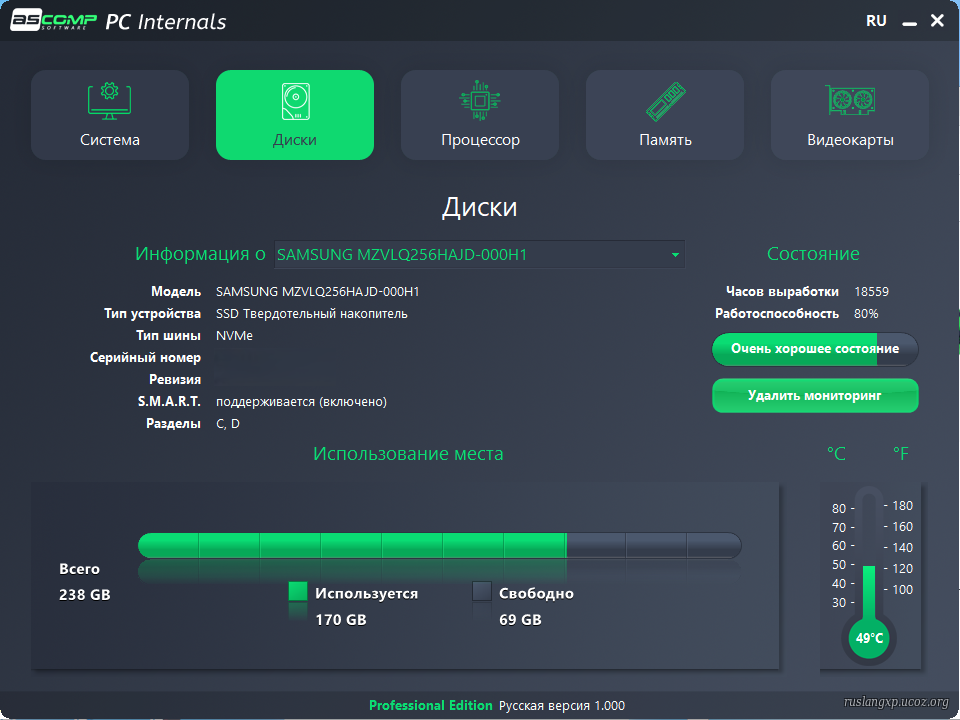The width and height of the screenshot is (960, 720).
Task: Click the Часов выработки label
Action: point(782,291)
